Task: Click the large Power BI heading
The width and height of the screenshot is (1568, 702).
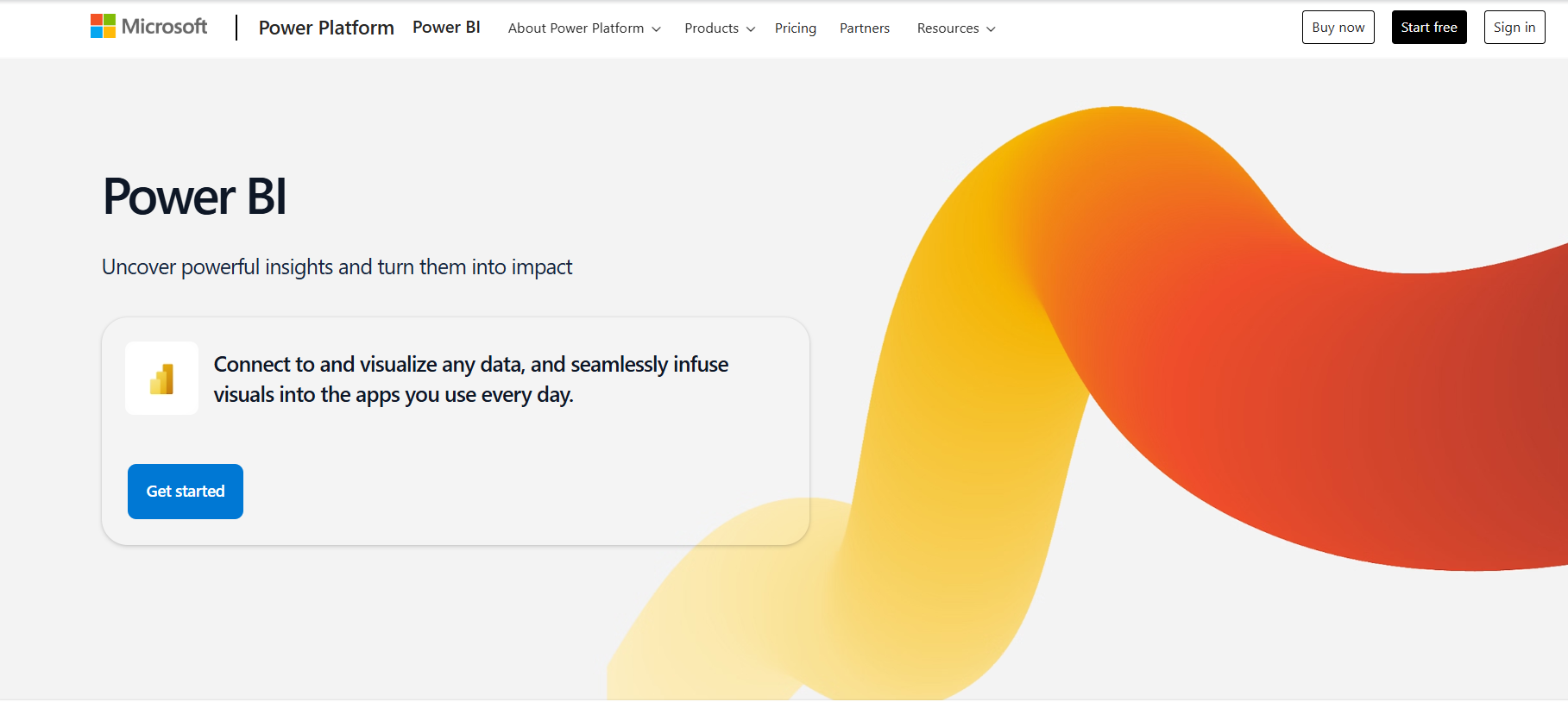Action: pyautogui.click(x=194, y=197)
